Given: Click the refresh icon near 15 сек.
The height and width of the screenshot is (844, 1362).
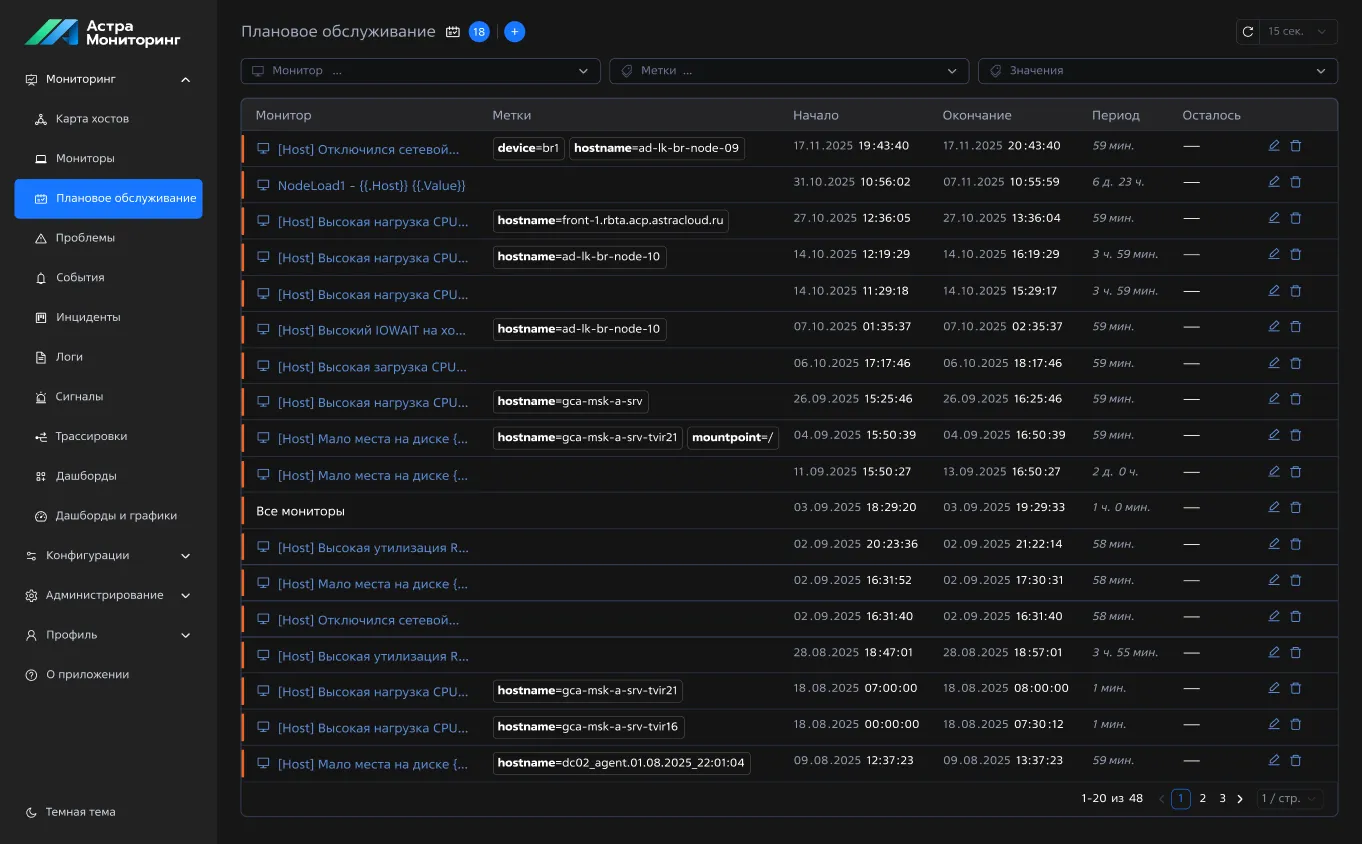Looking at the screenshot, I should click(1247, 32).
